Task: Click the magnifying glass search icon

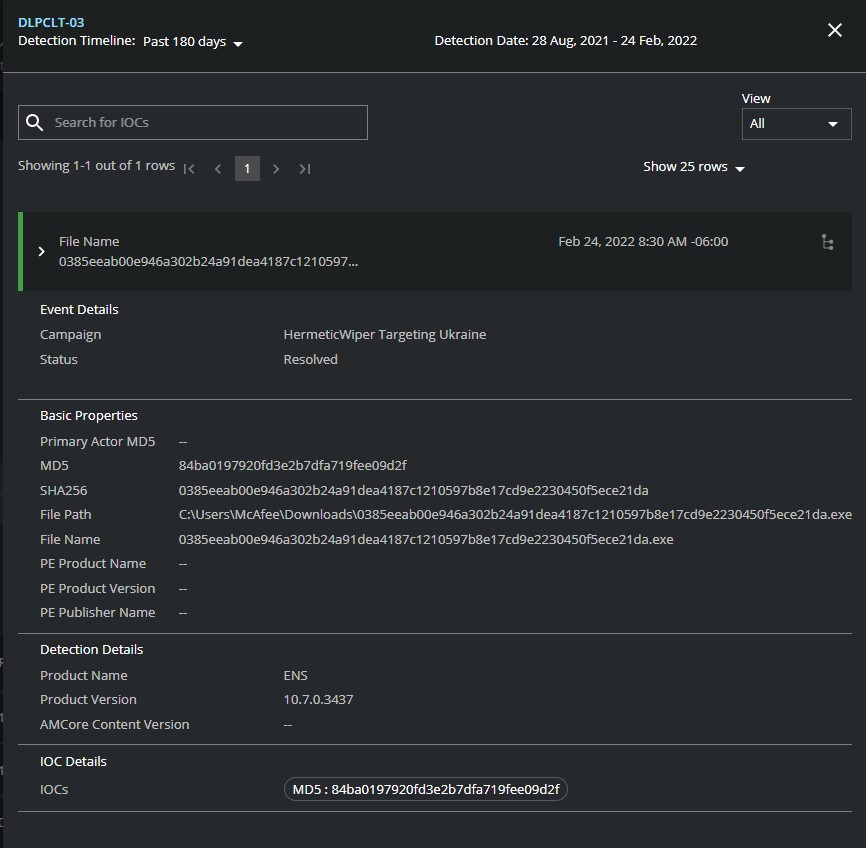Action: click(35, 122)
